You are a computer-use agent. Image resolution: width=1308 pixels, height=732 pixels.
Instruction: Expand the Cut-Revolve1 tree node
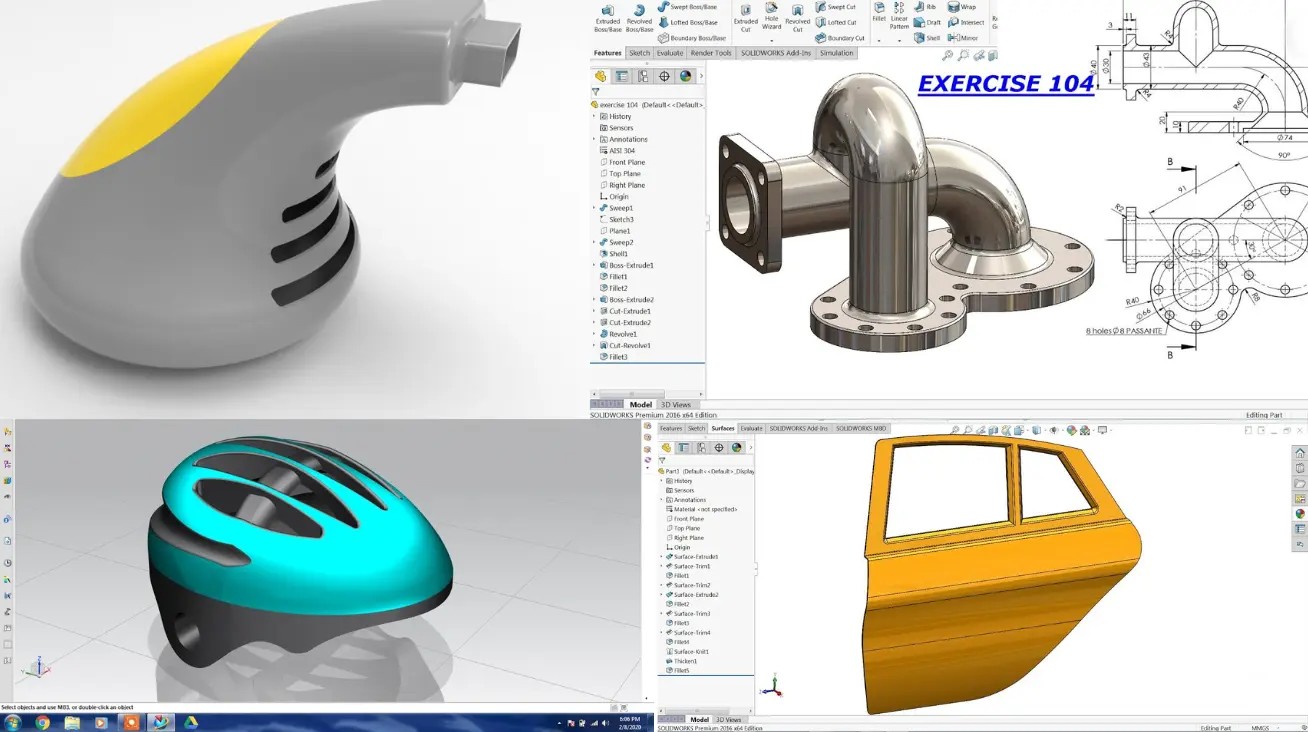tap(594, 345)
